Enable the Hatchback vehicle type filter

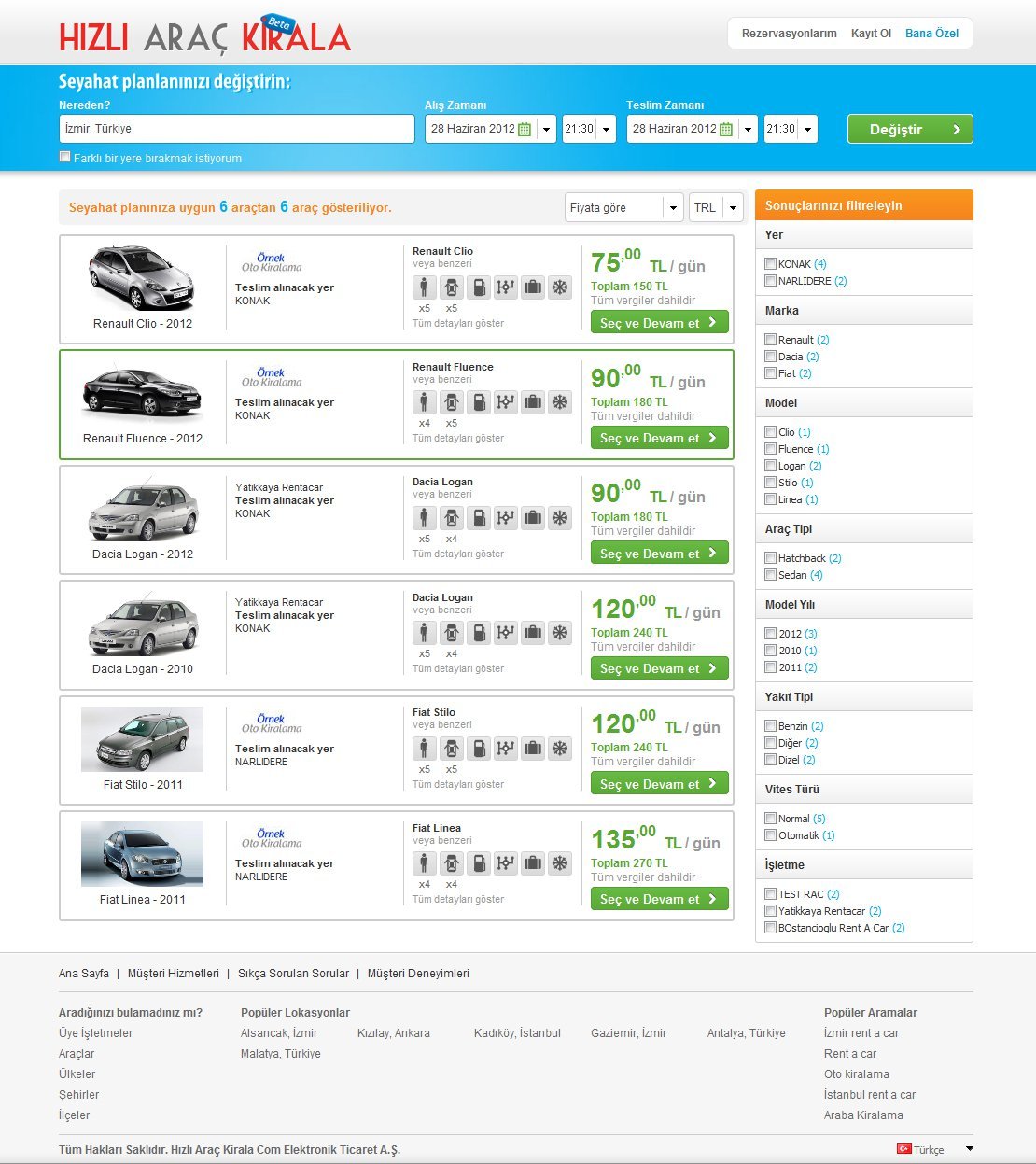click(x=770, y=558)
